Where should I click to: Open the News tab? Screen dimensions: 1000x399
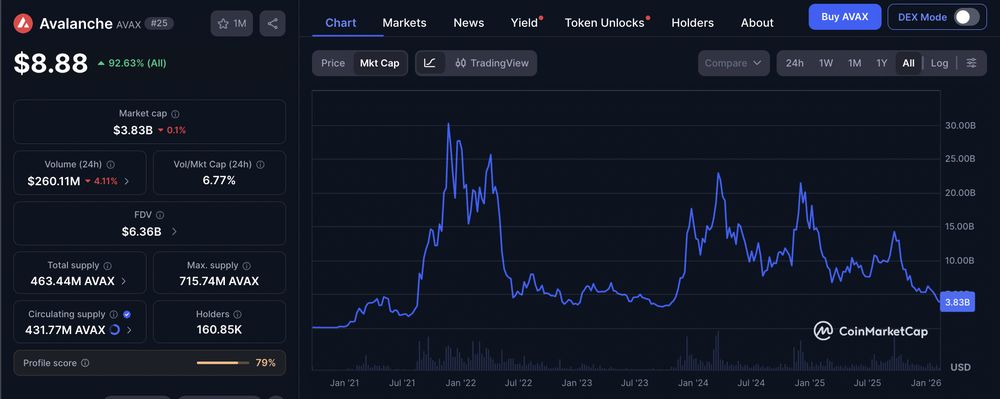pos(469,22)
